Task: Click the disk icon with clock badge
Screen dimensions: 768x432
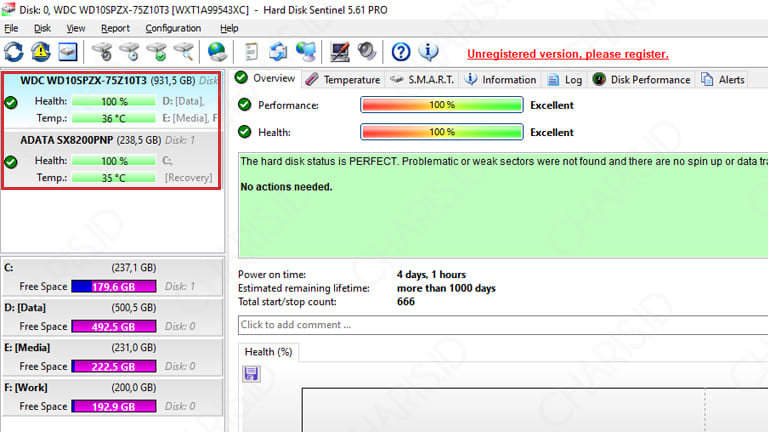Action: [x=130, y=51]
